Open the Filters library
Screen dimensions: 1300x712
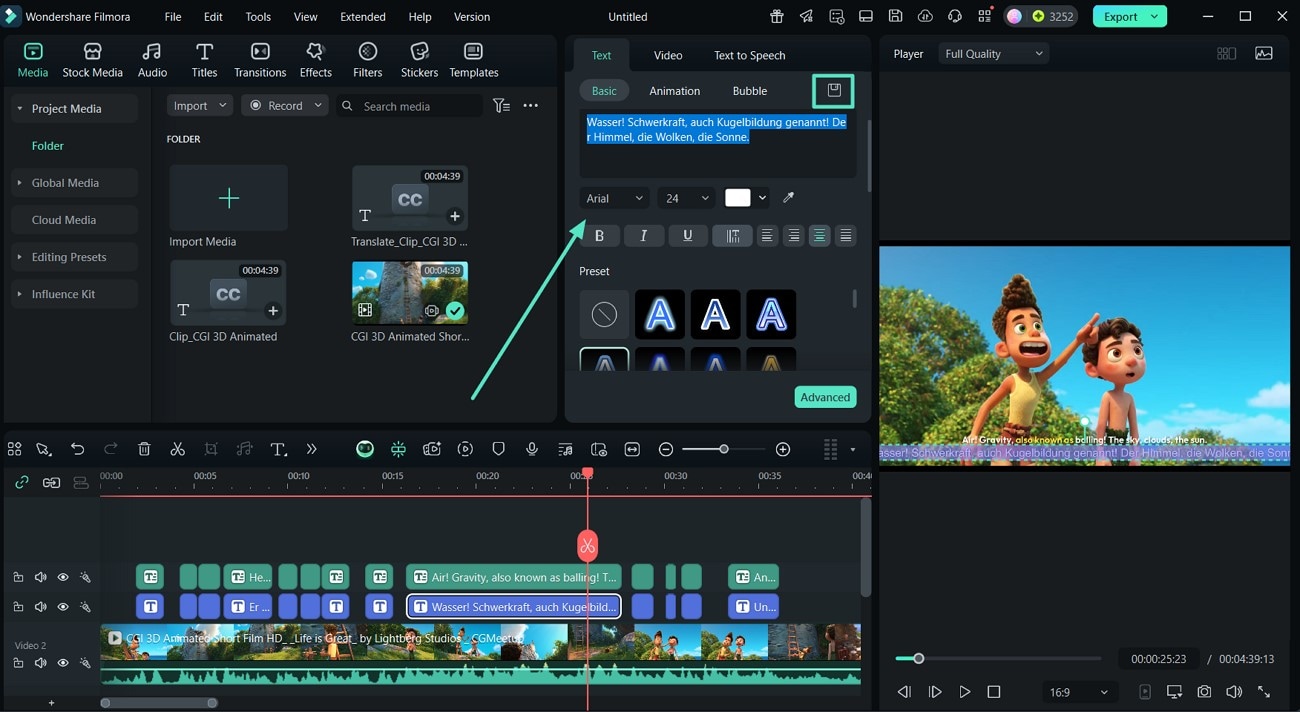point(368,60)
